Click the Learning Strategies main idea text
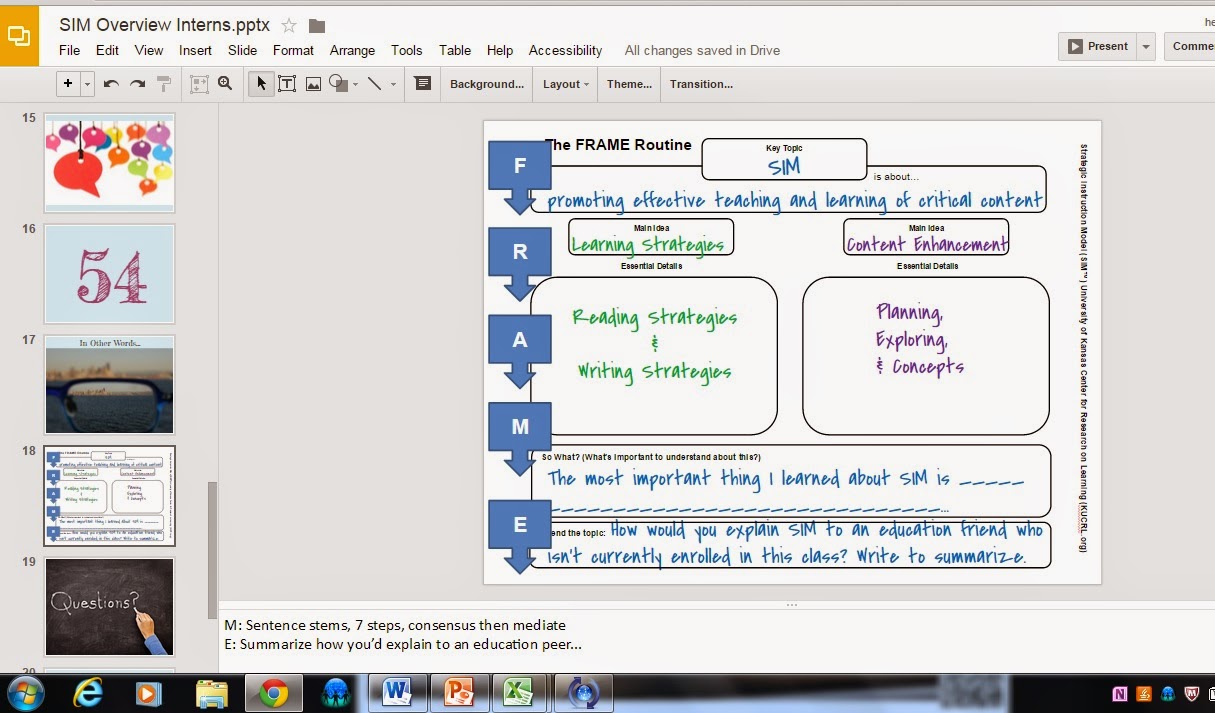The height and width of the screenshot is (713, 1215). (648, 244)
